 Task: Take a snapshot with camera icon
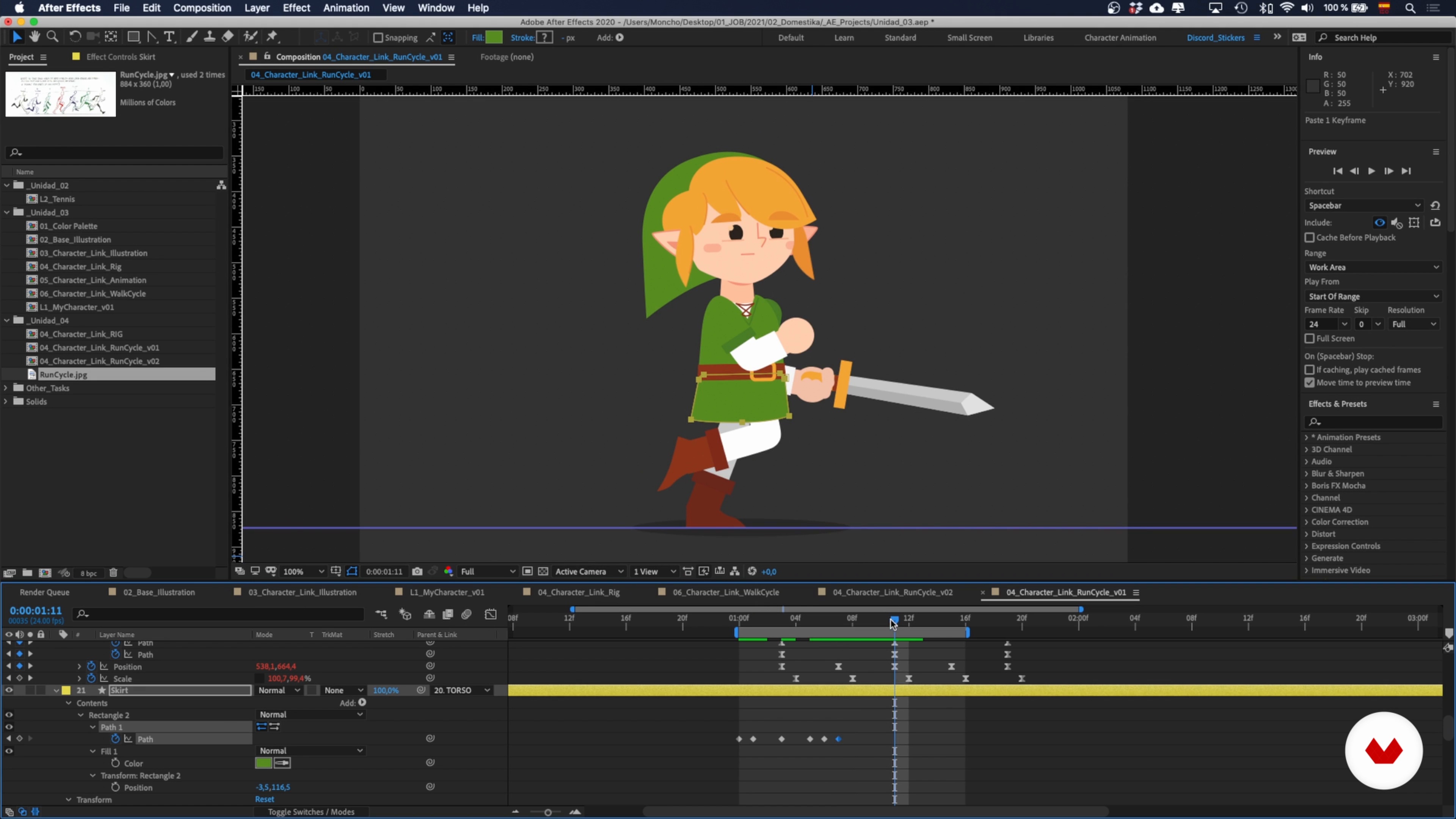417,571
